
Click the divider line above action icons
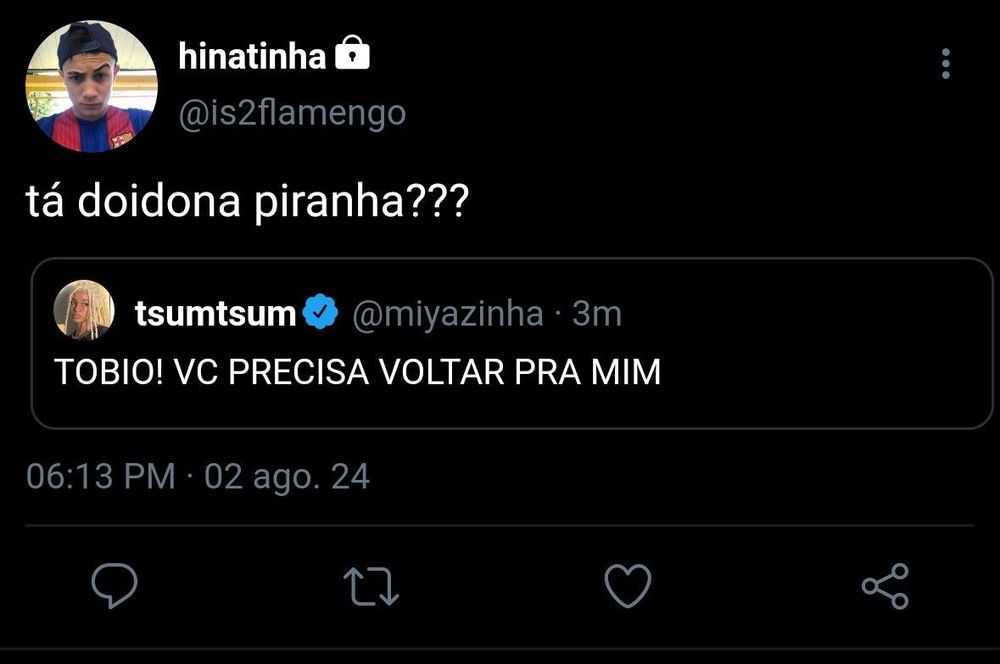pyautogui.click(x=499, y=526)
